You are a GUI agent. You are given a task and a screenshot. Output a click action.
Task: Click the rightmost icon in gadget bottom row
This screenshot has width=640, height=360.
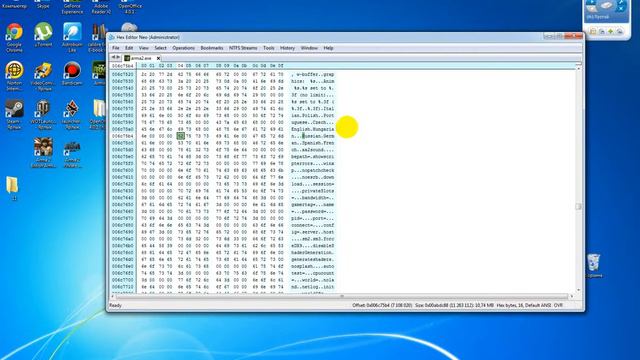620,31
